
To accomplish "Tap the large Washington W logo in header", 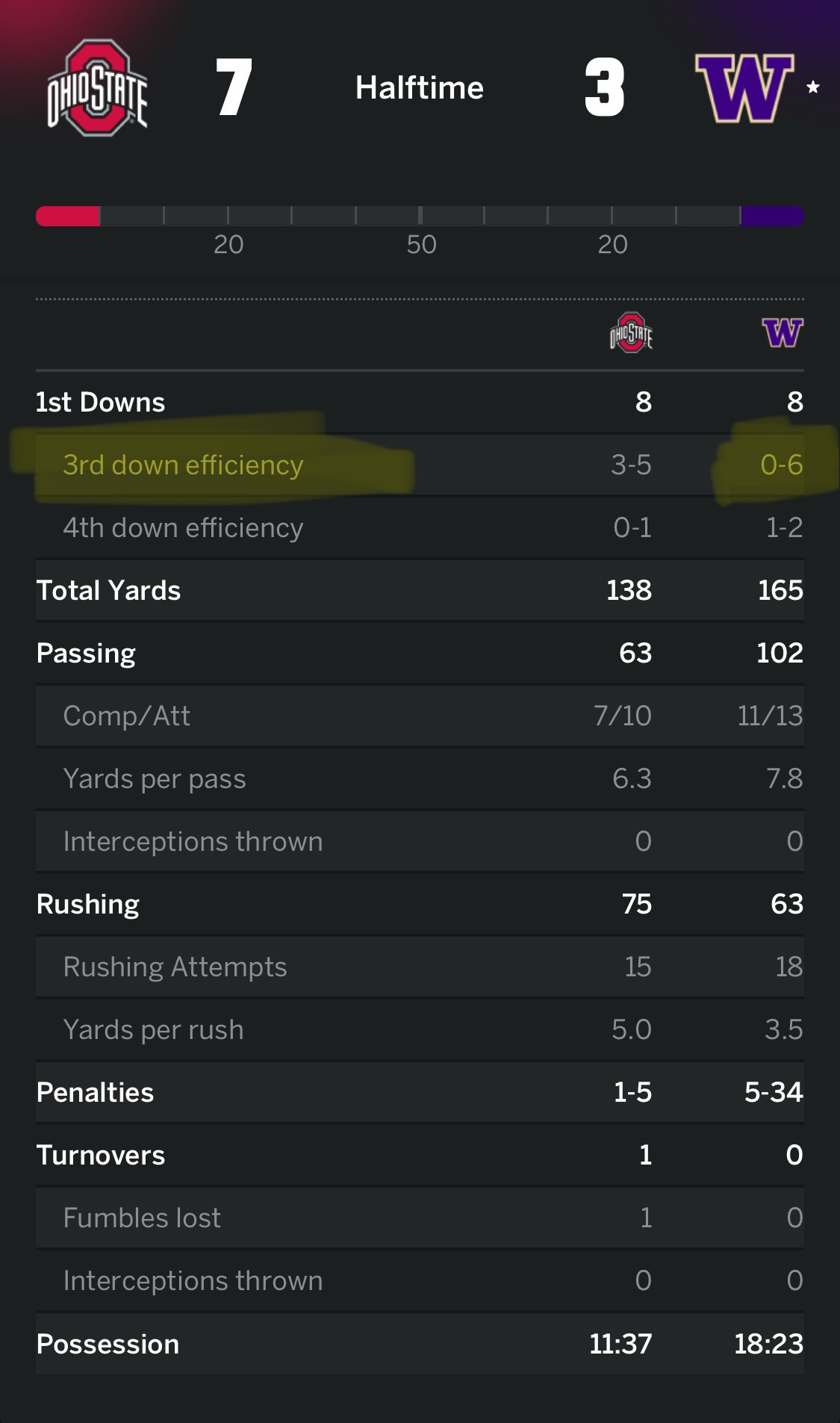I will (x=744, y=88).
